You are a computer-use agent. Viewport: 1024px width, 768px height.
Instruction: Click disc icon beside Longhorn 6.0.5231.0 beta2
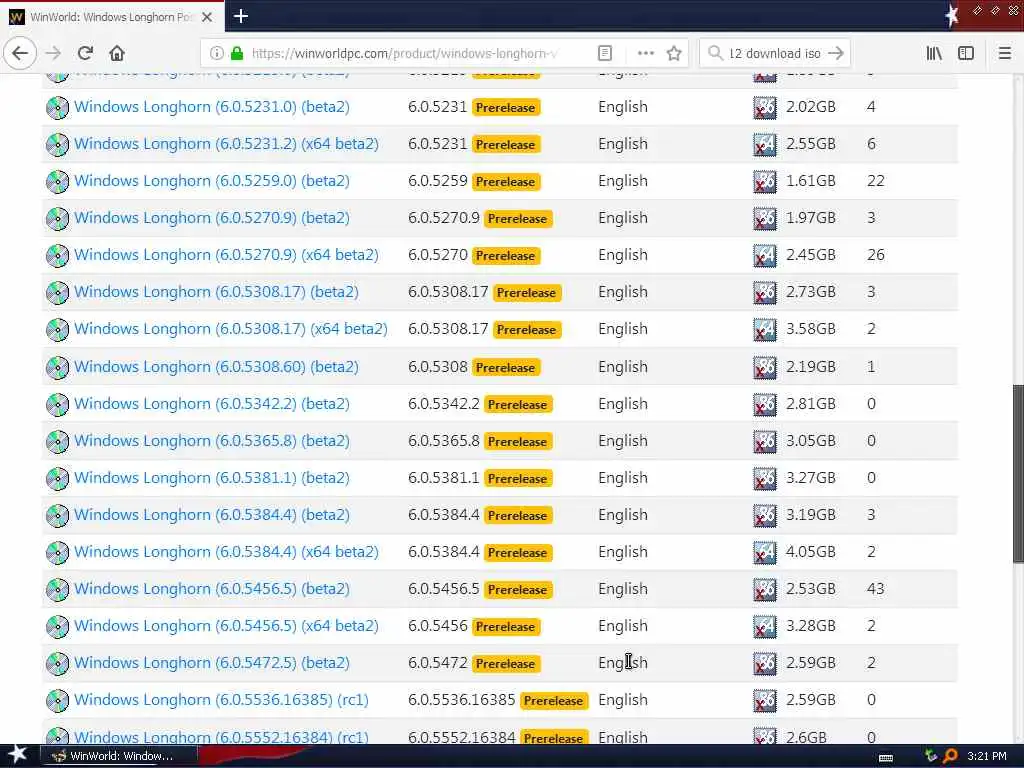[x=57, y=108]
